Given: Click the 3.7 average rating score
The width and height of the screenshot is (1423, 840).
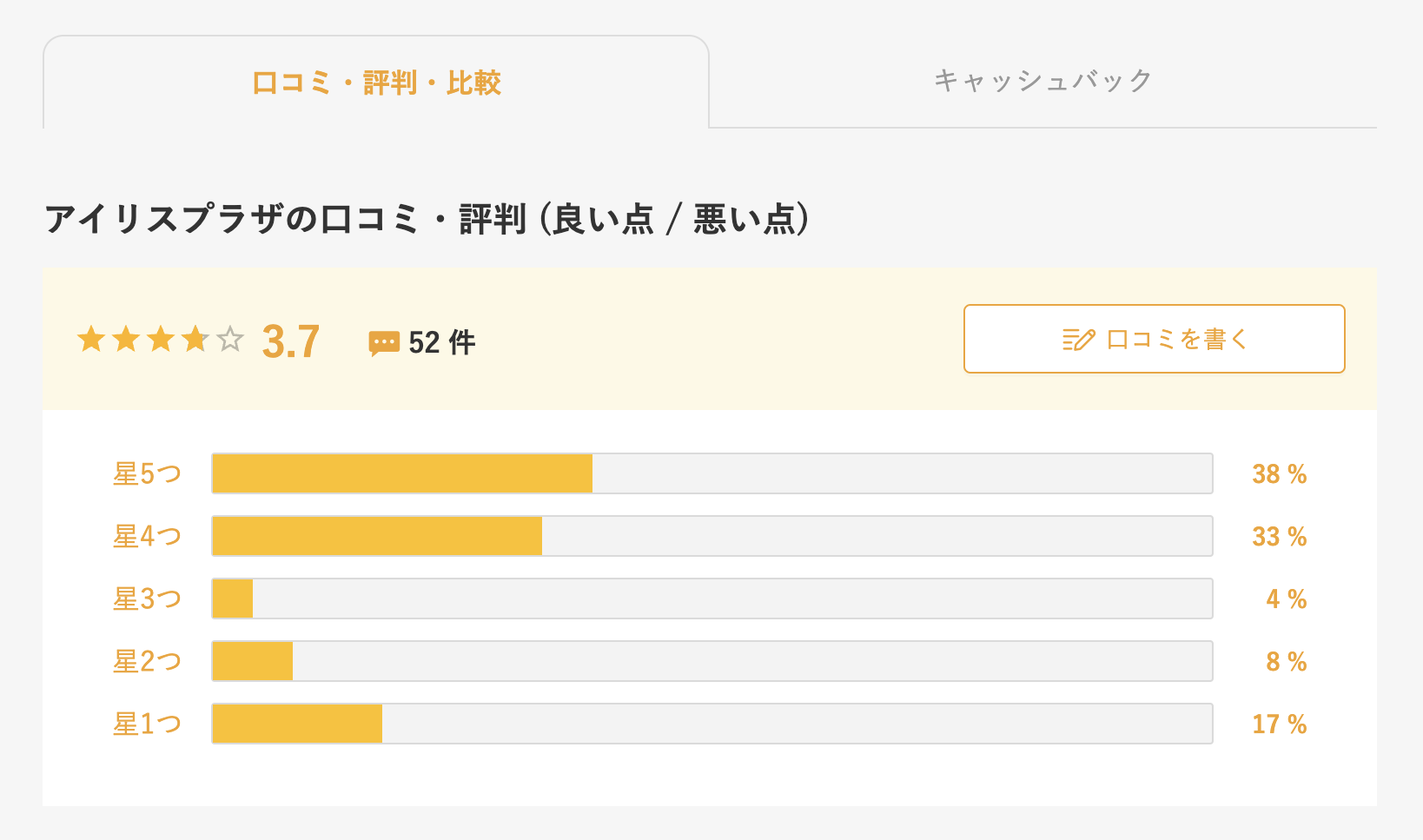Looking at the screenshot, I should pos(291,341).
